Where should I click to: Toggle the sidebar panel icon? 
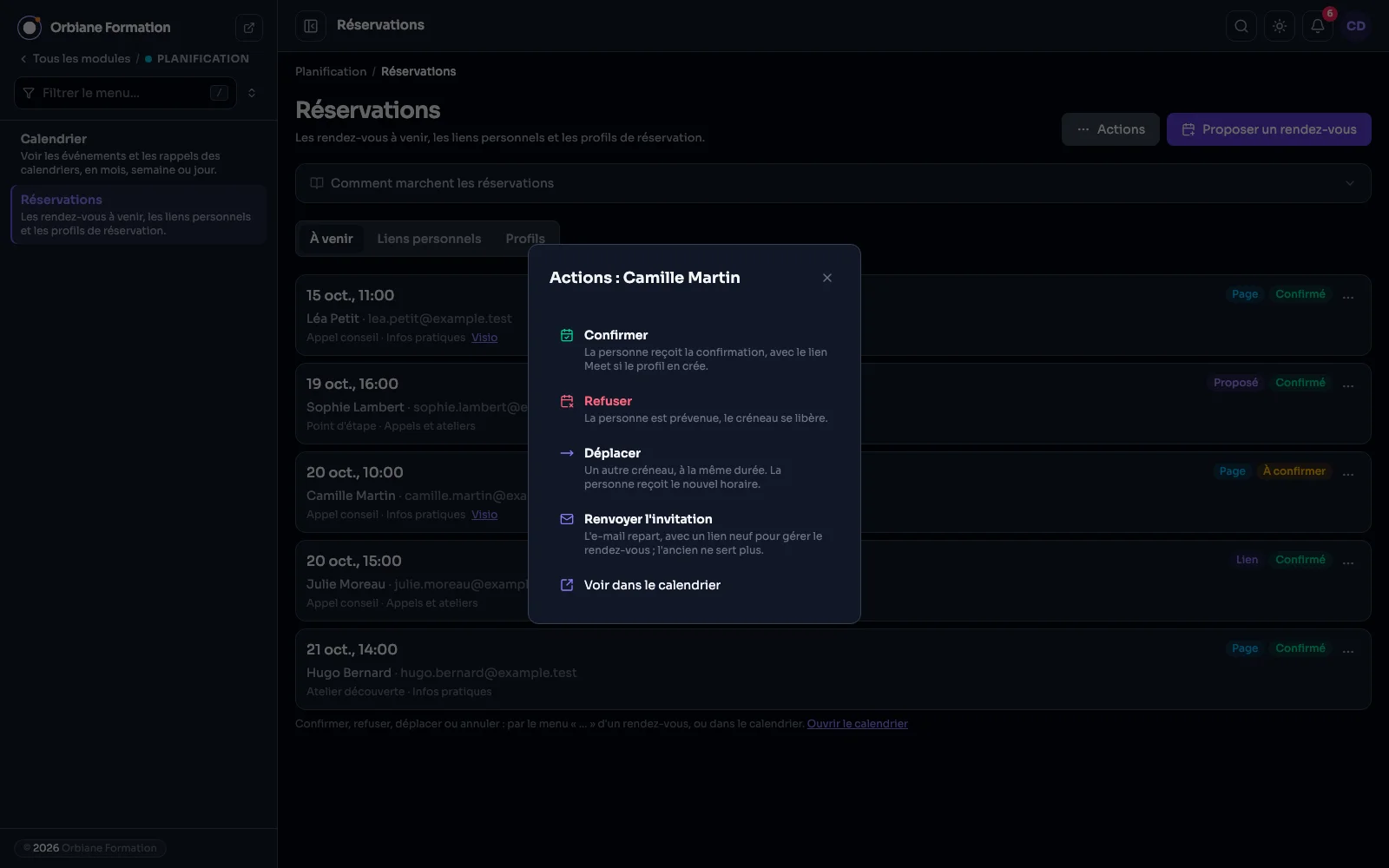click(x=311, y=26)
